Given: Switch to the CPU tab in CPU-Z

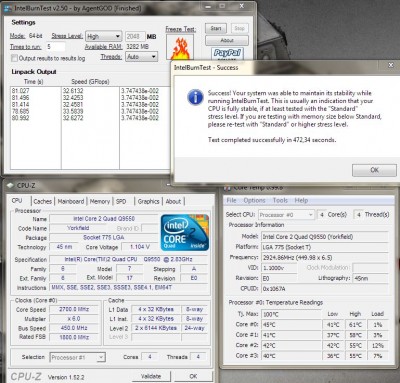Looking at the screenshot, I should [17, 201].
